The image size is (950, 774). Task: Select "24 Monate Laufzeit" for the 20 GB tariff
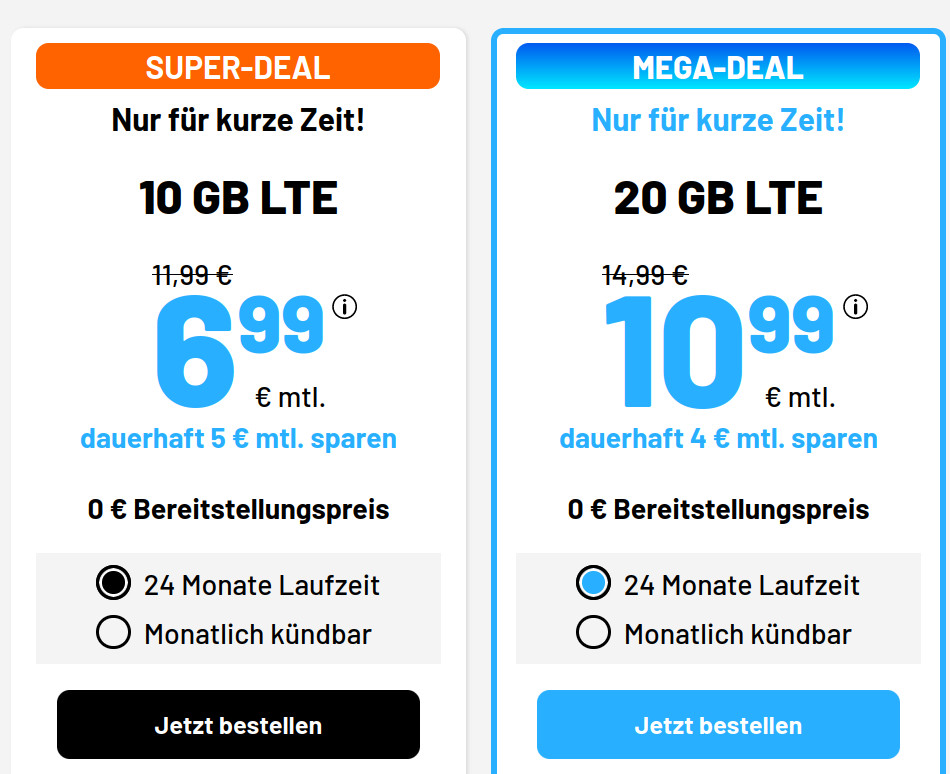593,583
